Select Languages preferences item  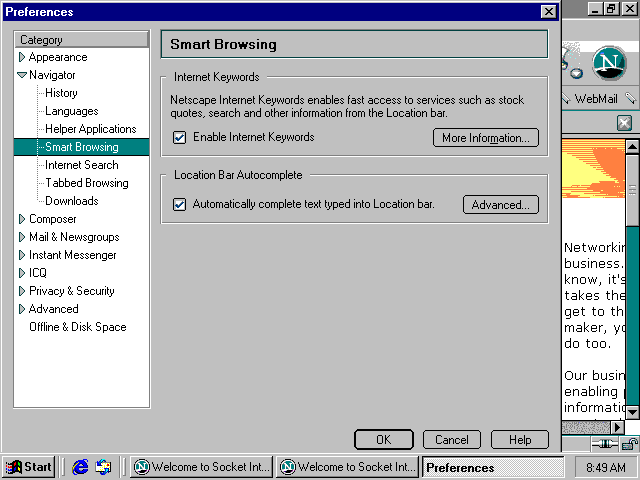click(x=72, y=111)
